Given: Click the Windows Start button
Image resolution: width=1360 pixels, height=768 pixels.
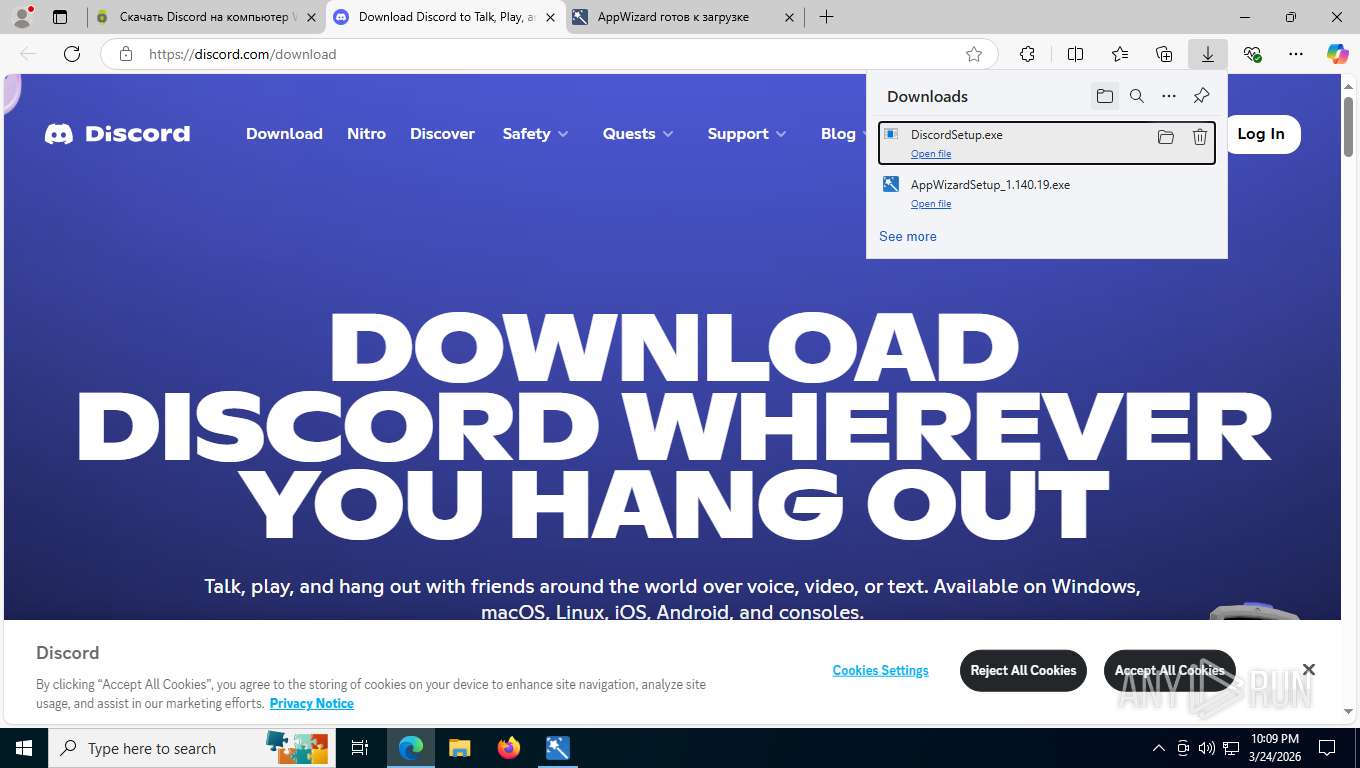Looking at the screenshot, I should click(x=24, y=748).
